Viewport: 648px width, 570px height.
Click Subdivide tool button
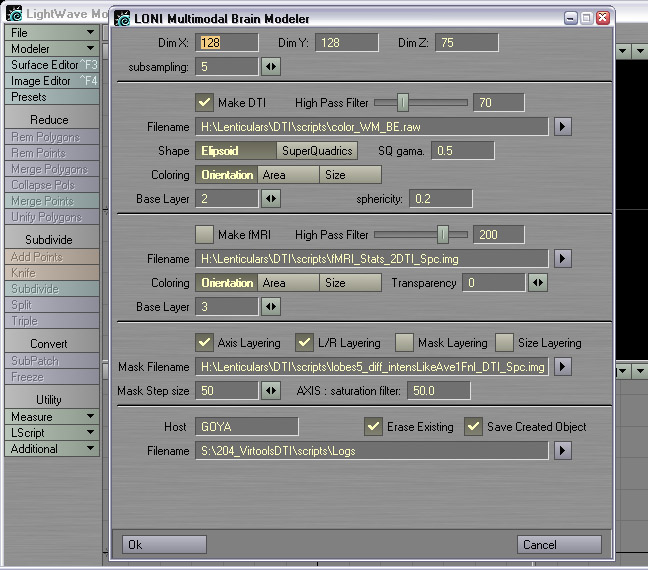pyautogui.click(x=52, y=289)
